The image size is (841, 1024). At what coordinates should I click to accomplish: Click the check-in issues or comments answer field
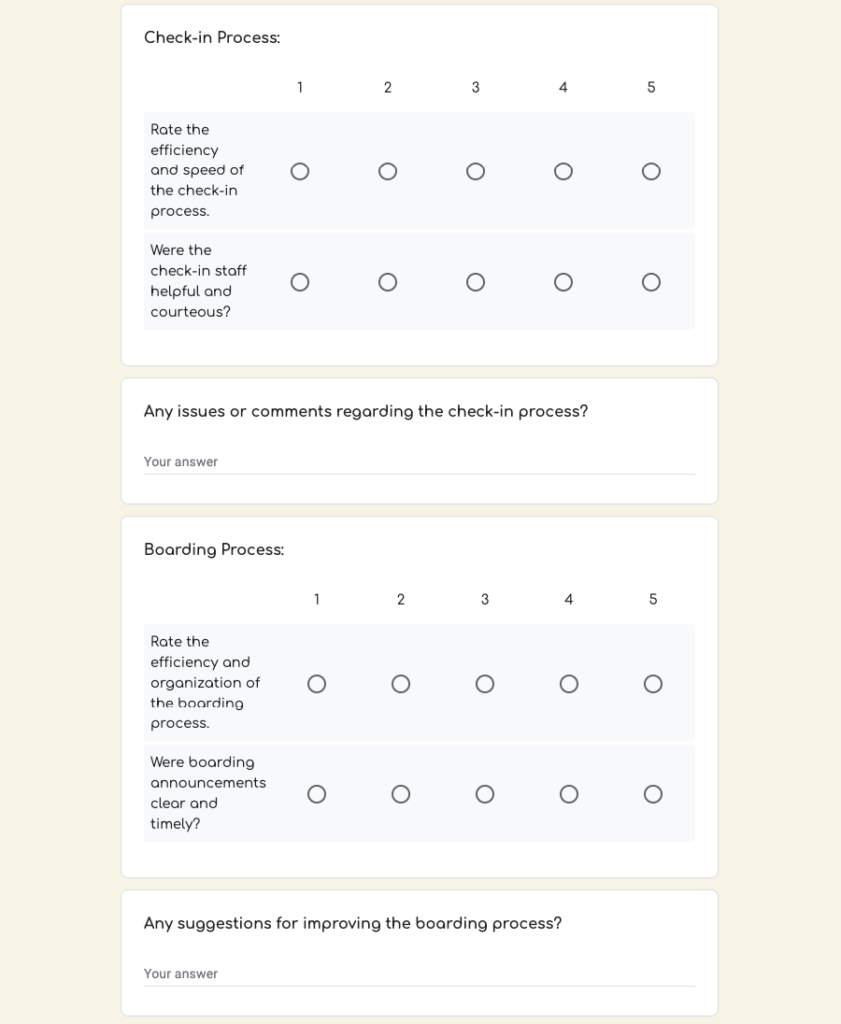[x=419, y=462]
